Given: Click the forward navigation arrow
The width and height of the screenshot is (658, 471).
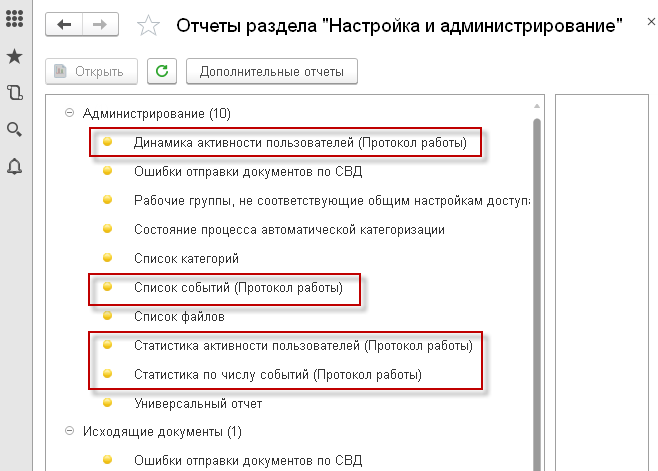Looking at the screenshot, I should (100, 26).
